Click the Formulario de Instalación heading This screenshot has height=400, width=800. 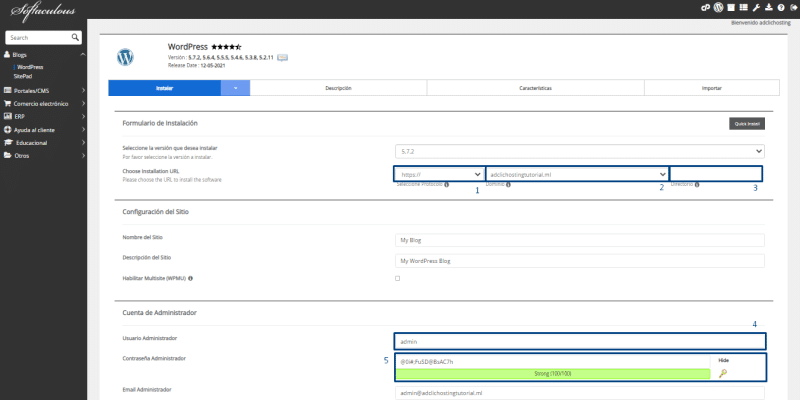point(160,123)
